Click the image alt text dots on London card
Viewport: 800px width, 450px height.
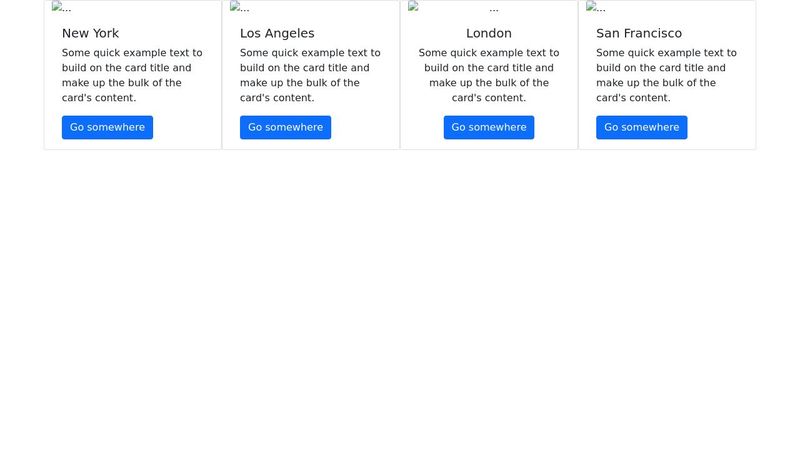tap(494, 10)
